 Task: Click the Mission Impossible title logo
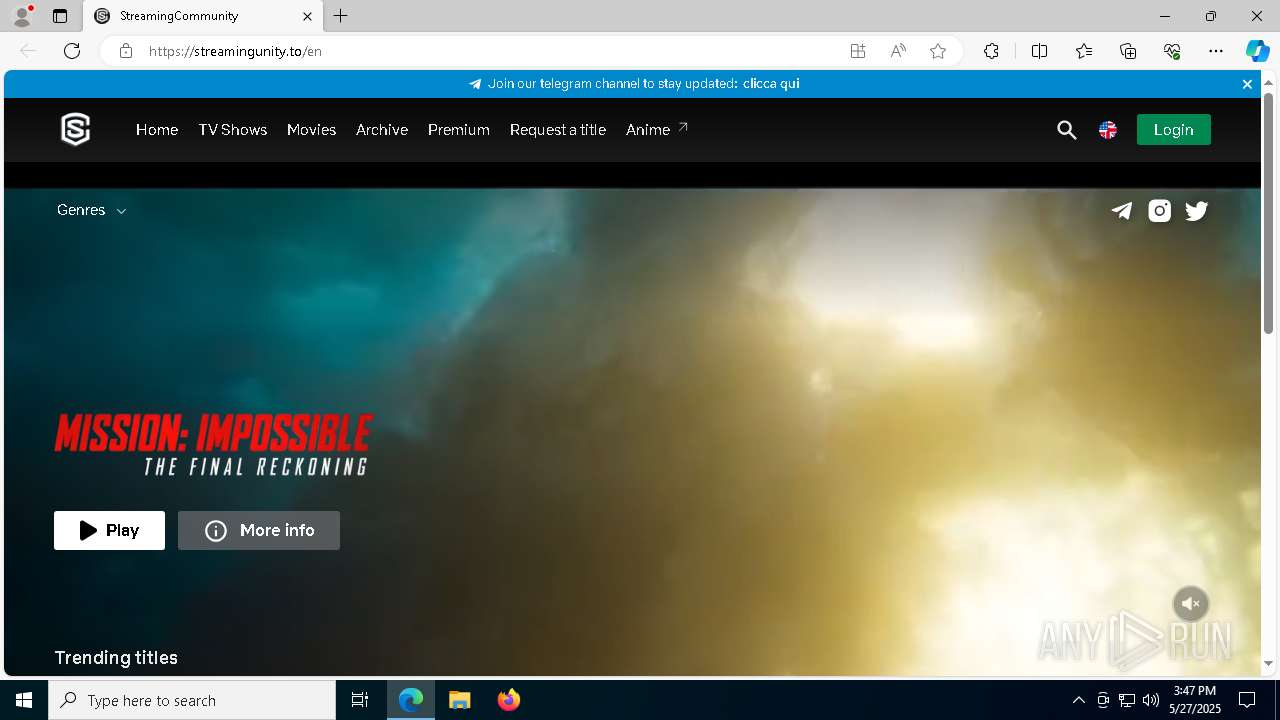coord(213,444)
